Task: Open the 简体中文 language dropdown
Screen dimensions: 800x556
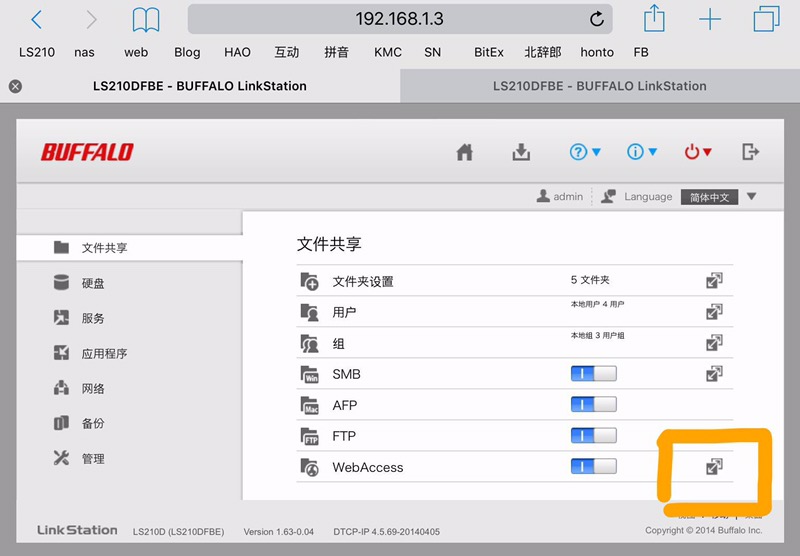Action: (709, 197)
